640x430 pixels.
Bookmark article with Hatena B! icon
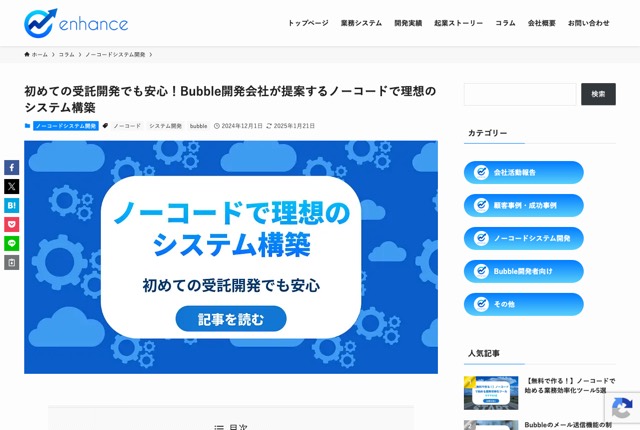pyautogui.click(x=12, y=206)
